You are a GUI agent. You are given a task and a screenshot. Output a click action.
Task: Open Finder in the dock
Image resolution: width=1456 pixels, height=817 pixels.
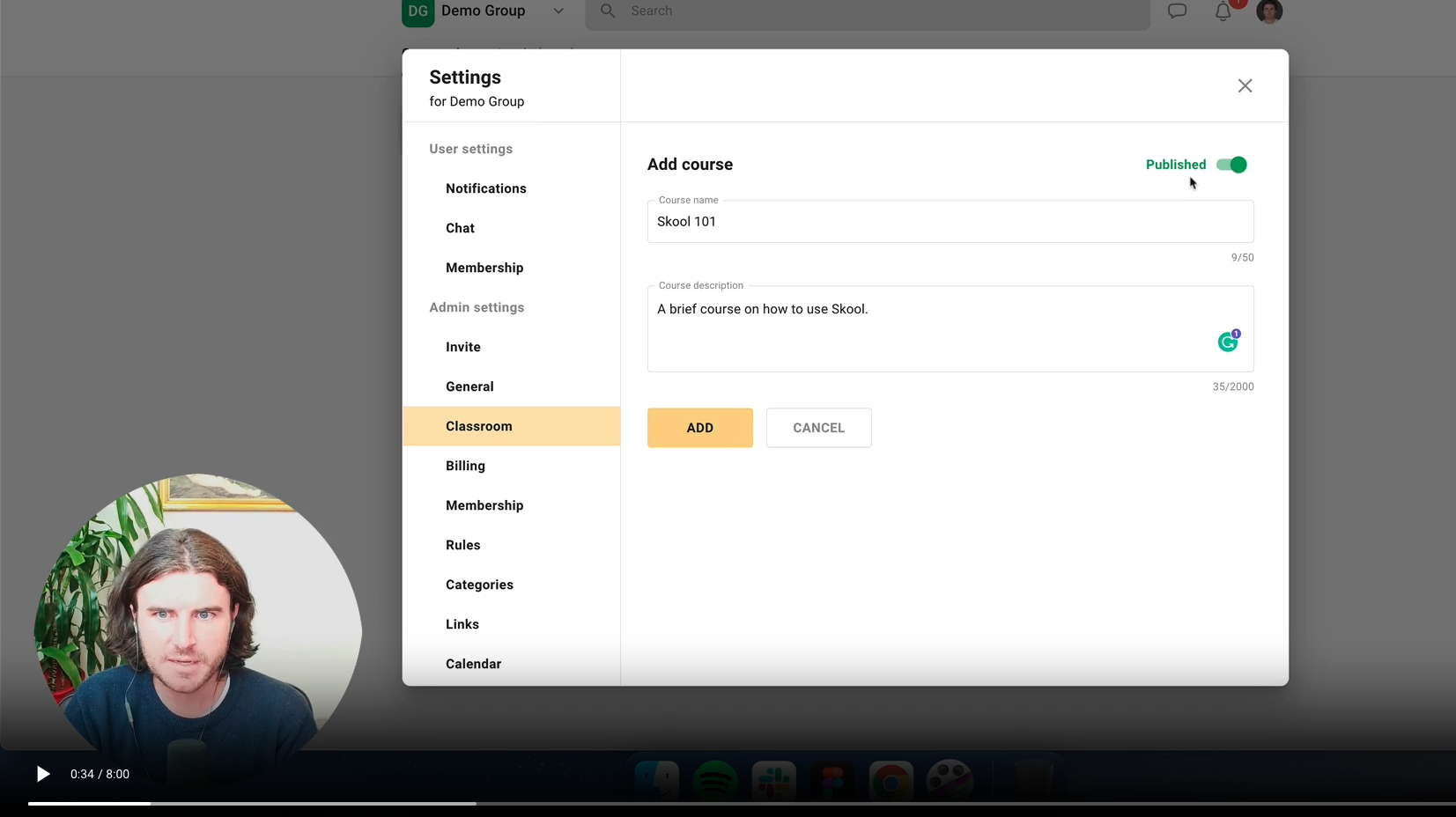click(x=657, y=782)
